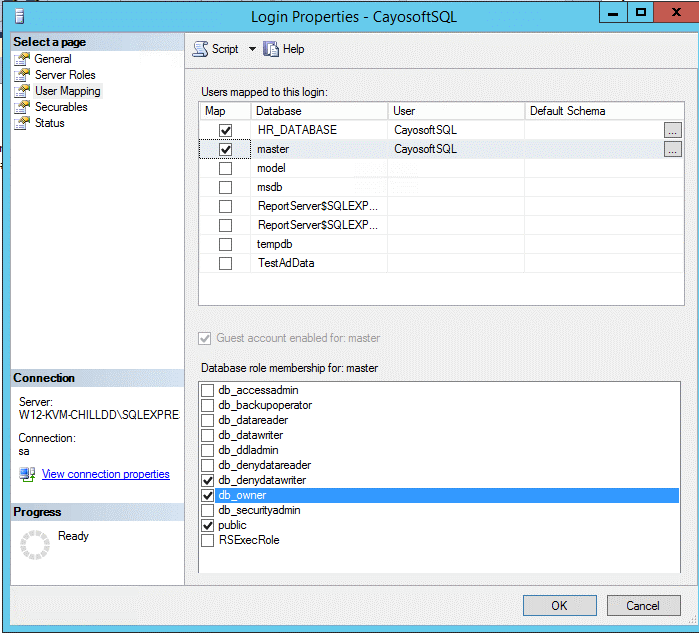Uncheck the public role checkbox
699x633 pixels.
(x=207, y=525)
